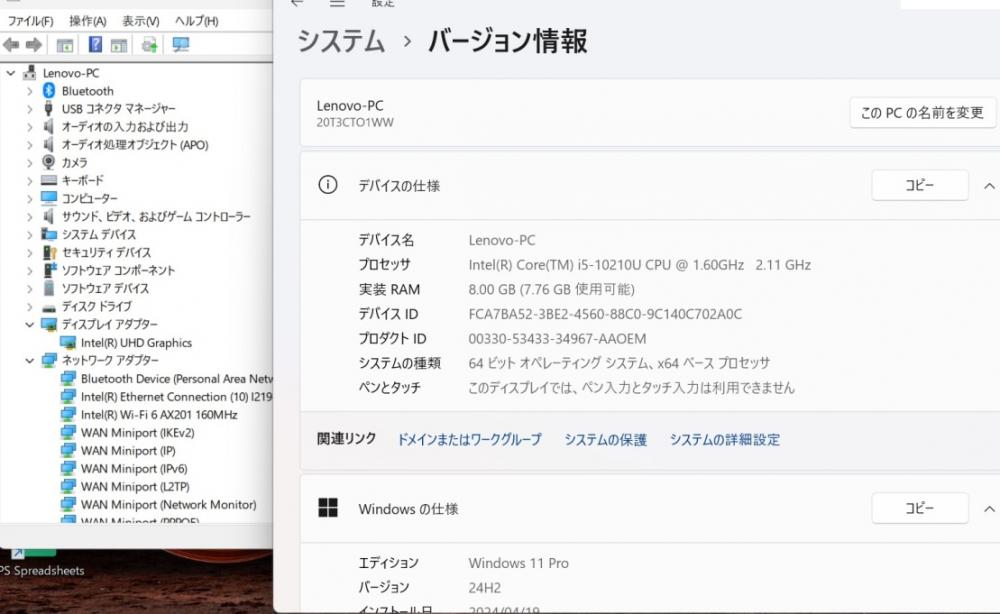Open ドメインまたはワークグループ link
The image size is (1000, 614).
coord(469,439)
